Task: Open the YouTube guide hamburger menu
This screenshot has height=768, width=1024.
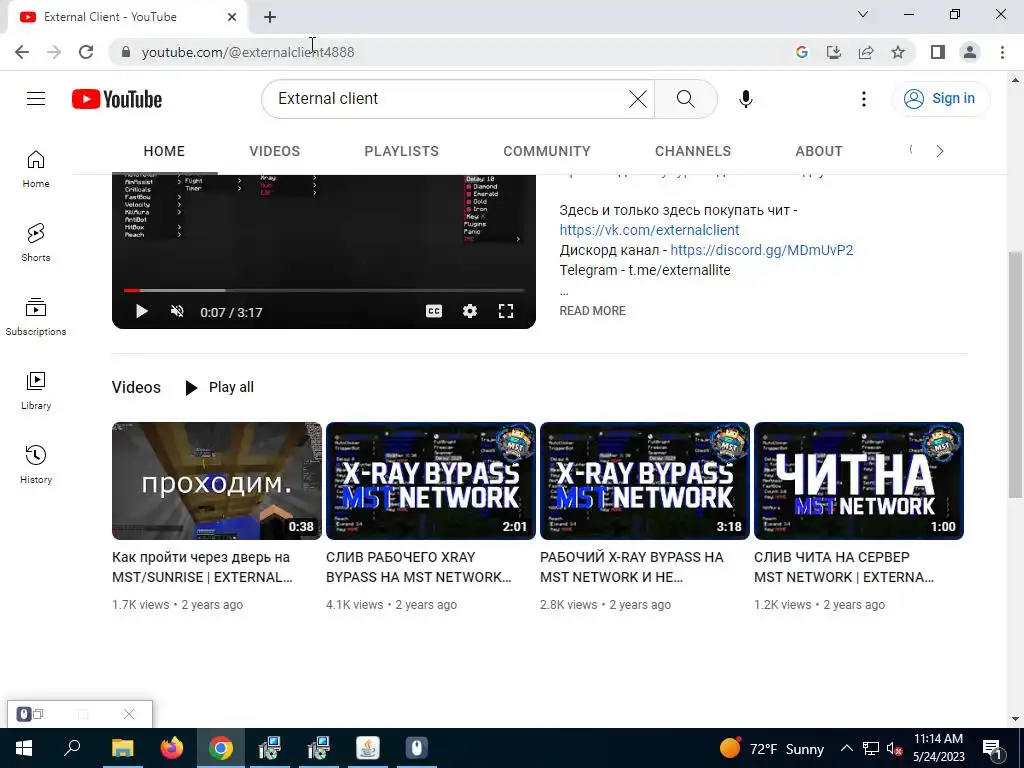Action: 36,99
